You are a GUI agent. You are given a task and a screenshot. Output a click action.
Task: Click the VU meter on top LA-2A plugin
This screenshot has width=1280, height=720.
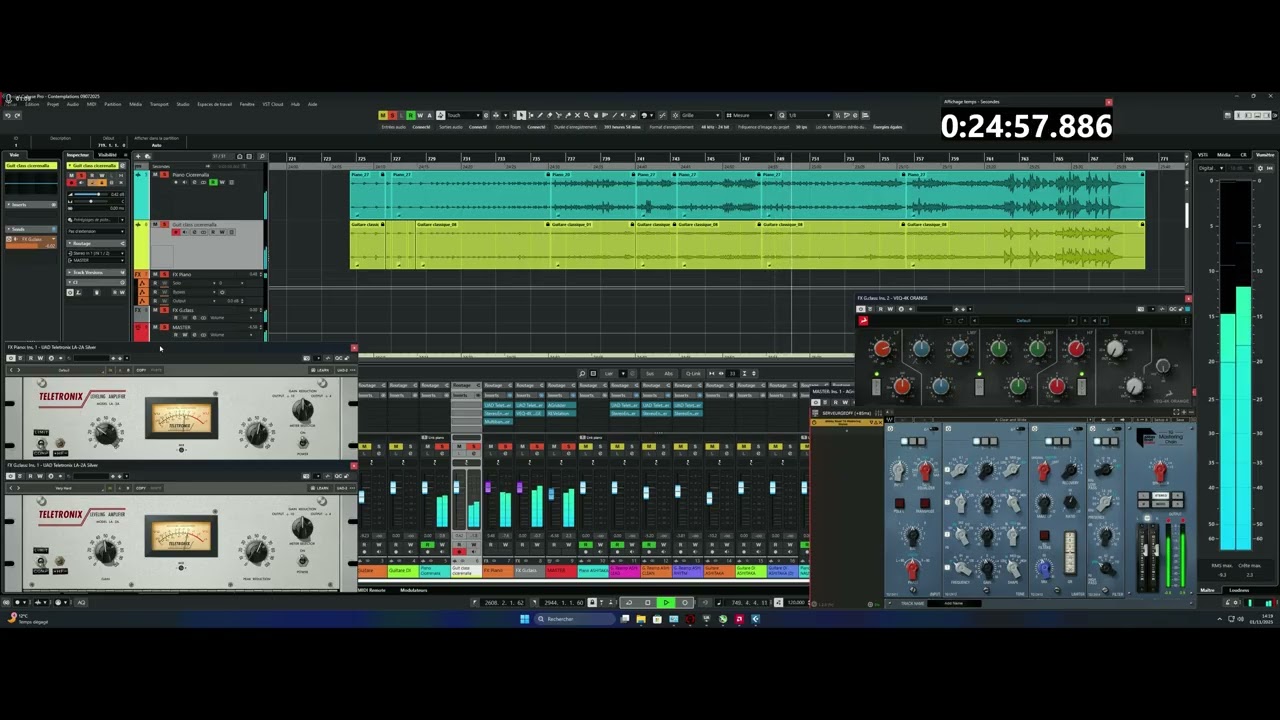tap(181, 418)
